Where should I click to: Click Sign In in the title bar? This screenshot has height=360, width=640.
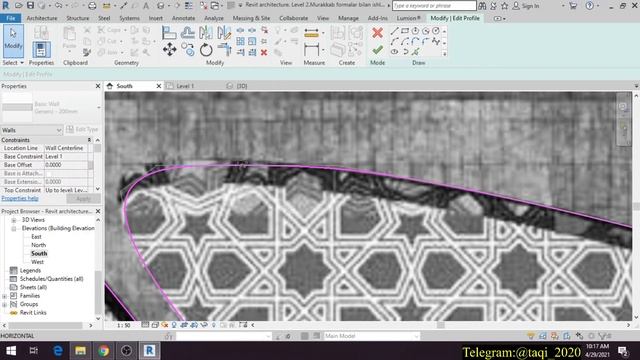tap(530, 6)
